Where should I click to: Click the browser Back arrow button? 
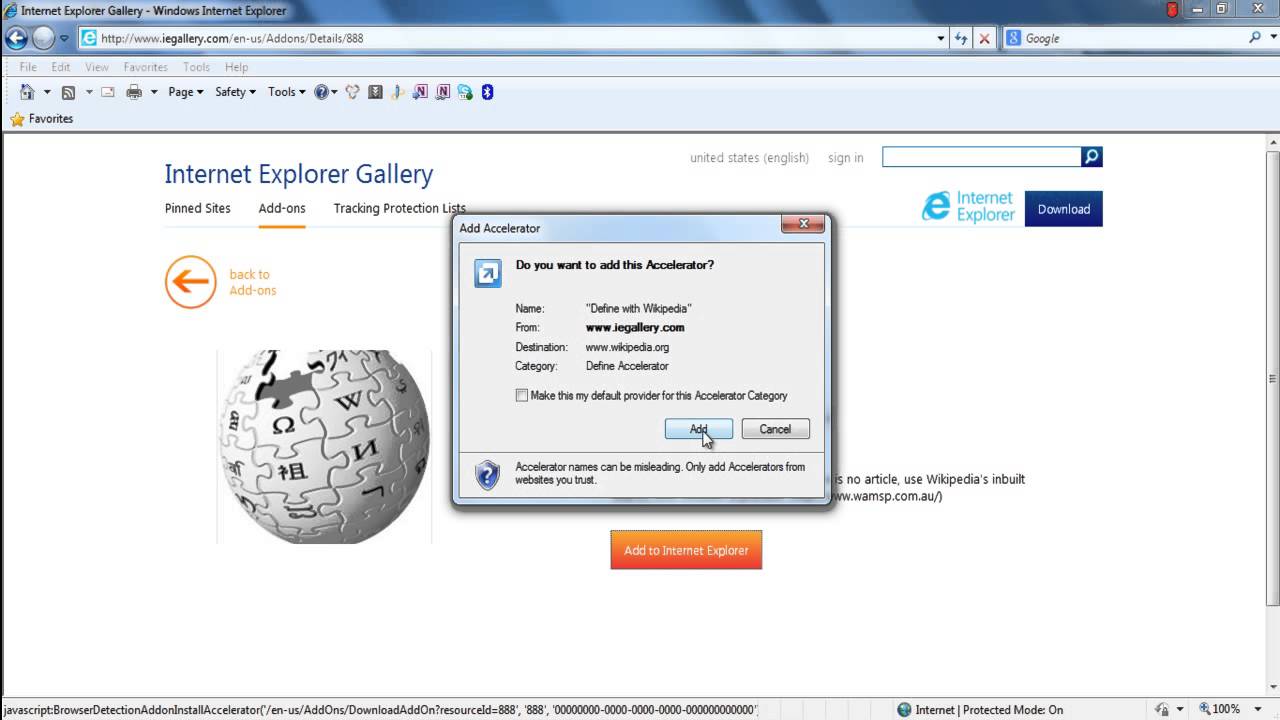16,38
